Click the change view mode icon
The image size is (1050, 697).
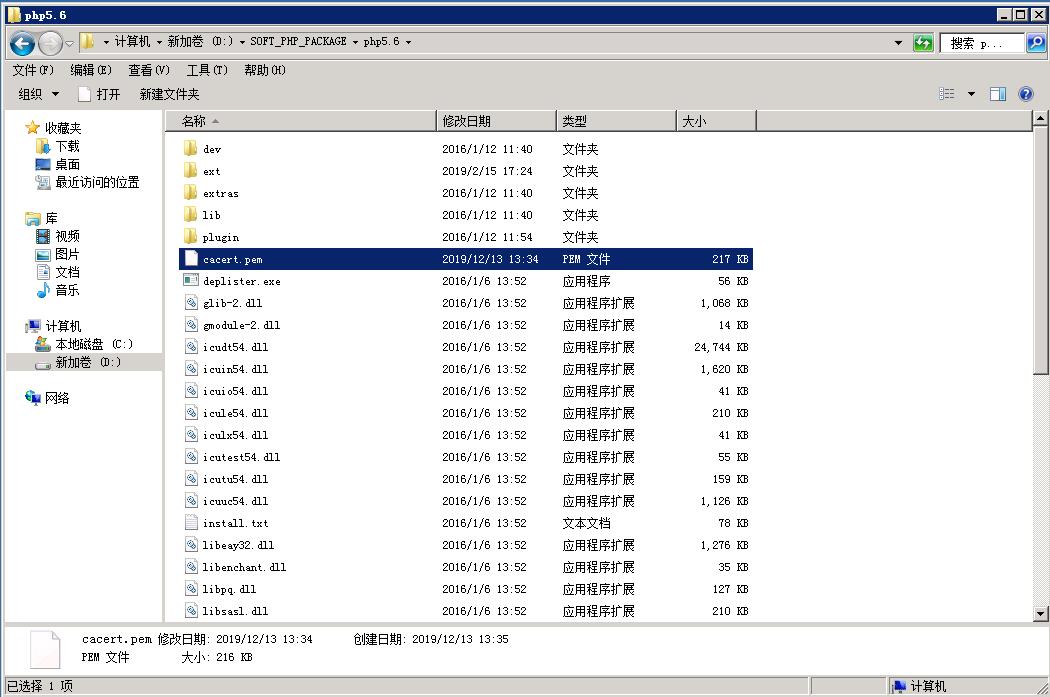click(947, 93)
